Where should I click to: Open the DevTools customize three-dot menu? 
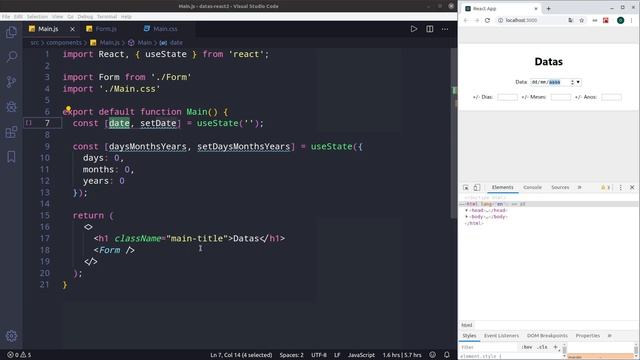(621, 187)
